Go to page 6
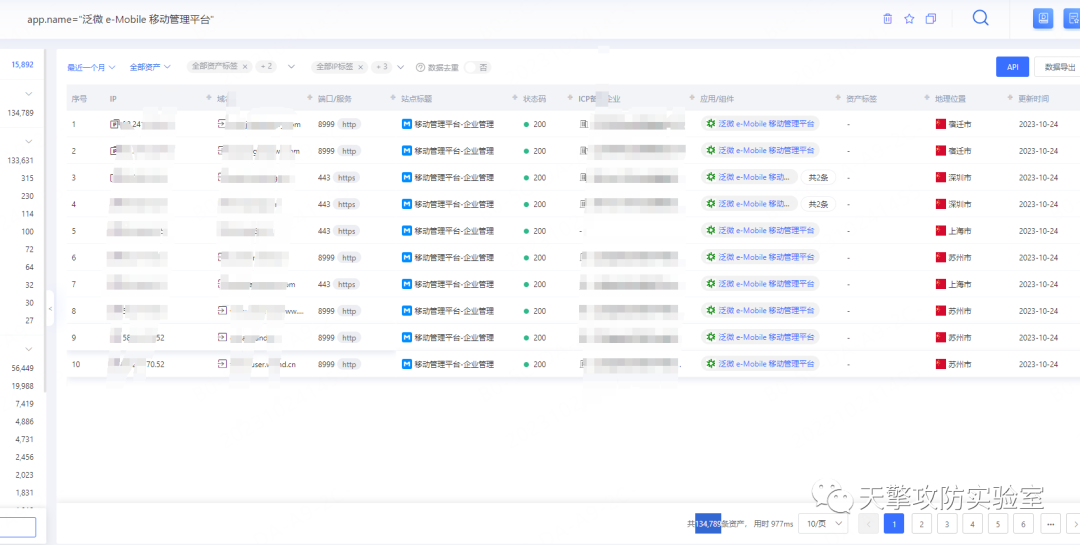 point(1024,524)
